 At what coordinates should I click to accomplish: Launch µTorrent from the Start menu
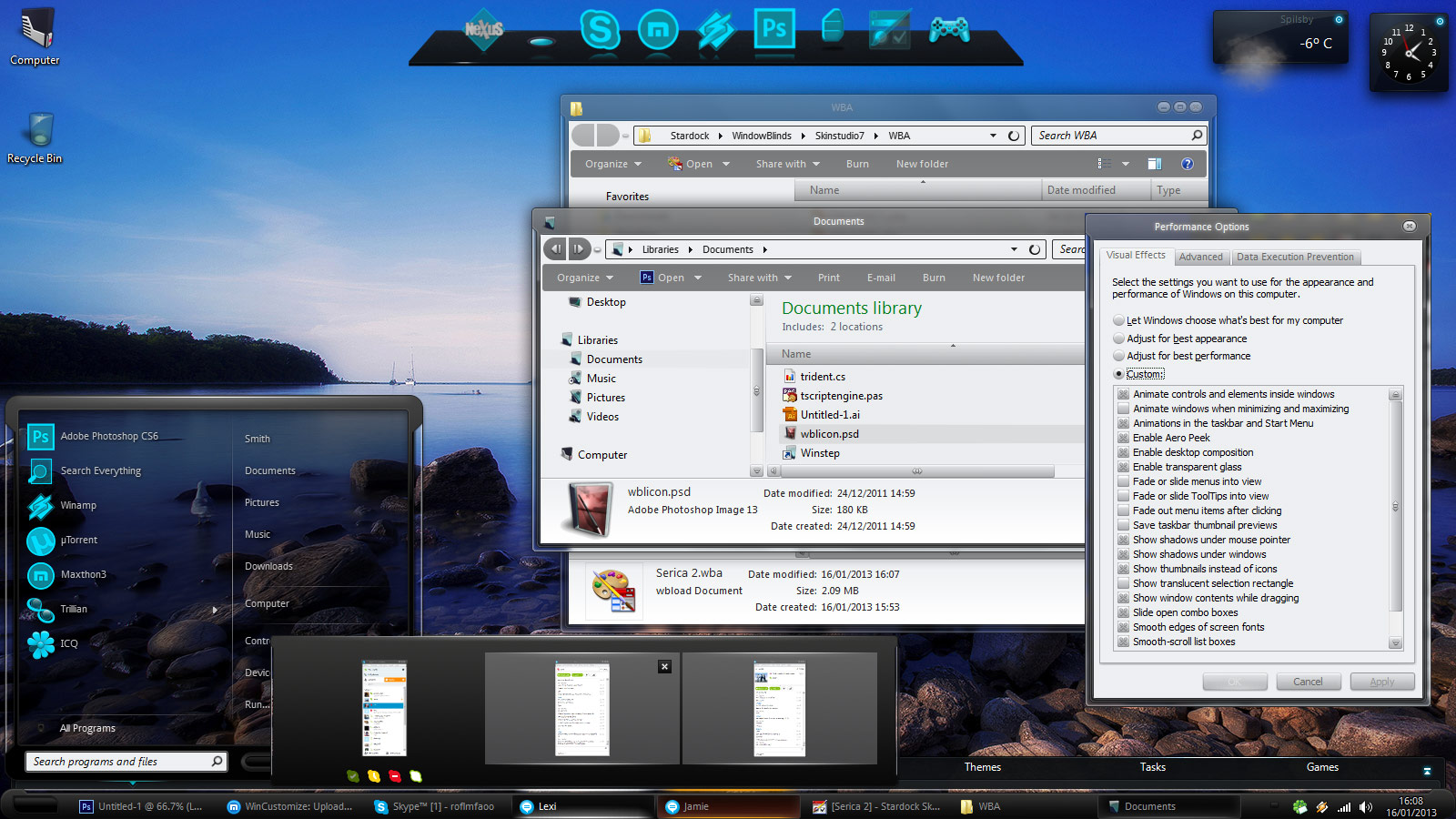(79, 541)
